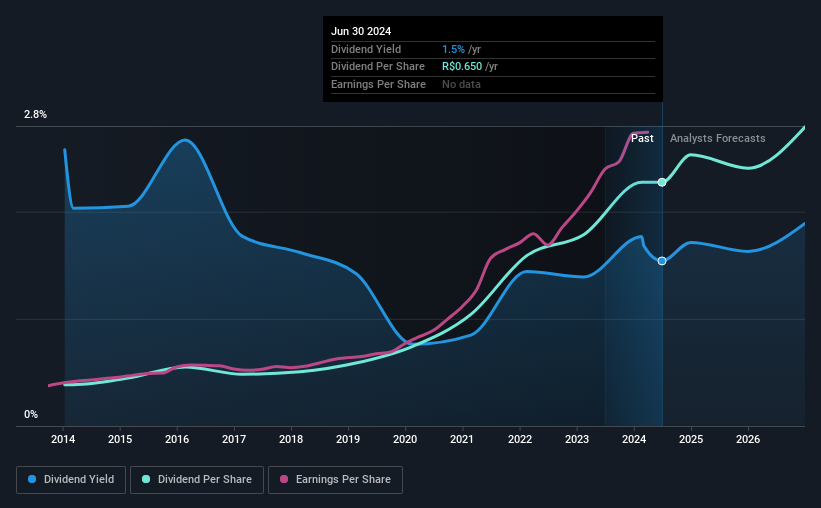Click the tooltip Dividend Yield row label
Screen dimensions: 821x508
pyautogui.click(x=366, y=49)
